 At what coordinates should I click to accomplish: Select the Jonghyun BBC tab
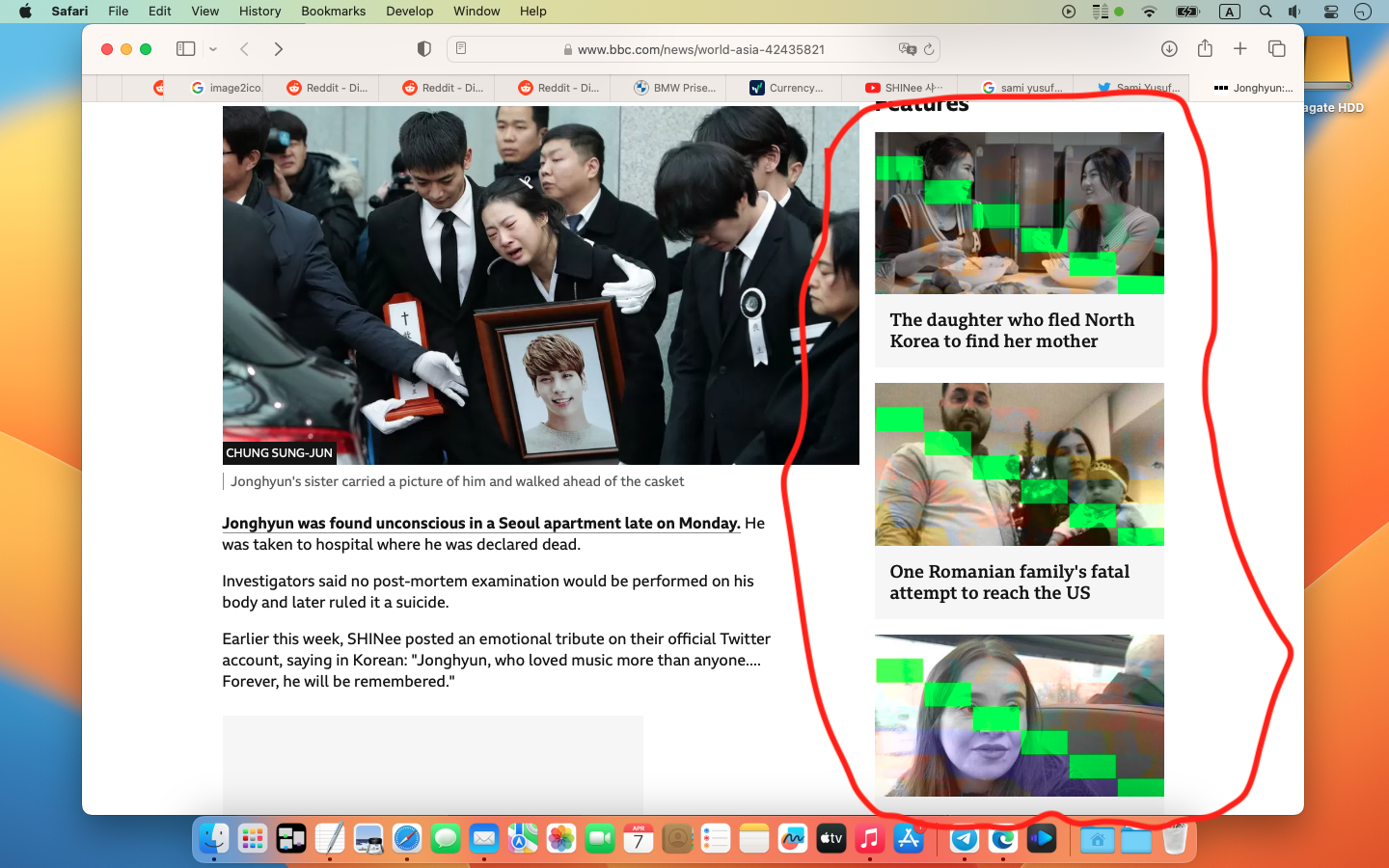point(1253,88)
